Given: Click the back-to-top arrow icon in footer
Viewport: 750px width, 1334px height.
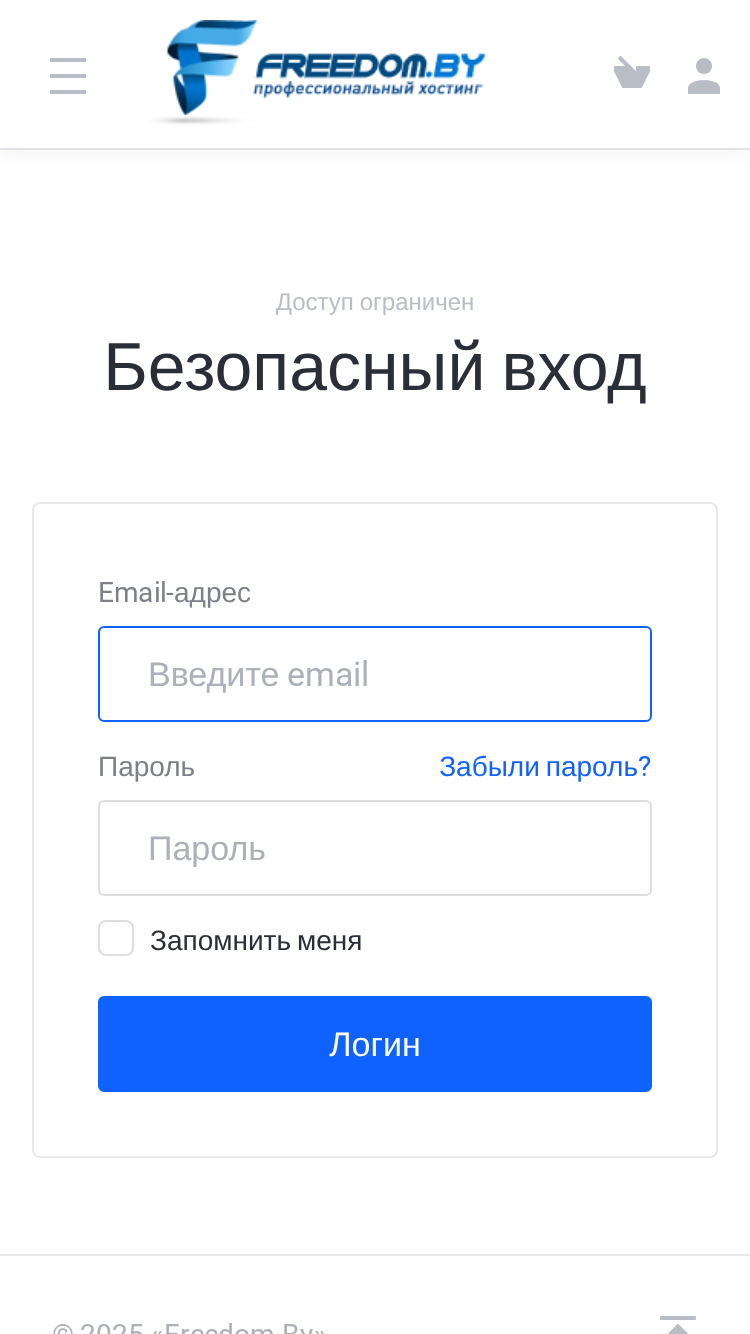Looking at the screenshot, I should pyautogui.click(x=678, y=1324).
